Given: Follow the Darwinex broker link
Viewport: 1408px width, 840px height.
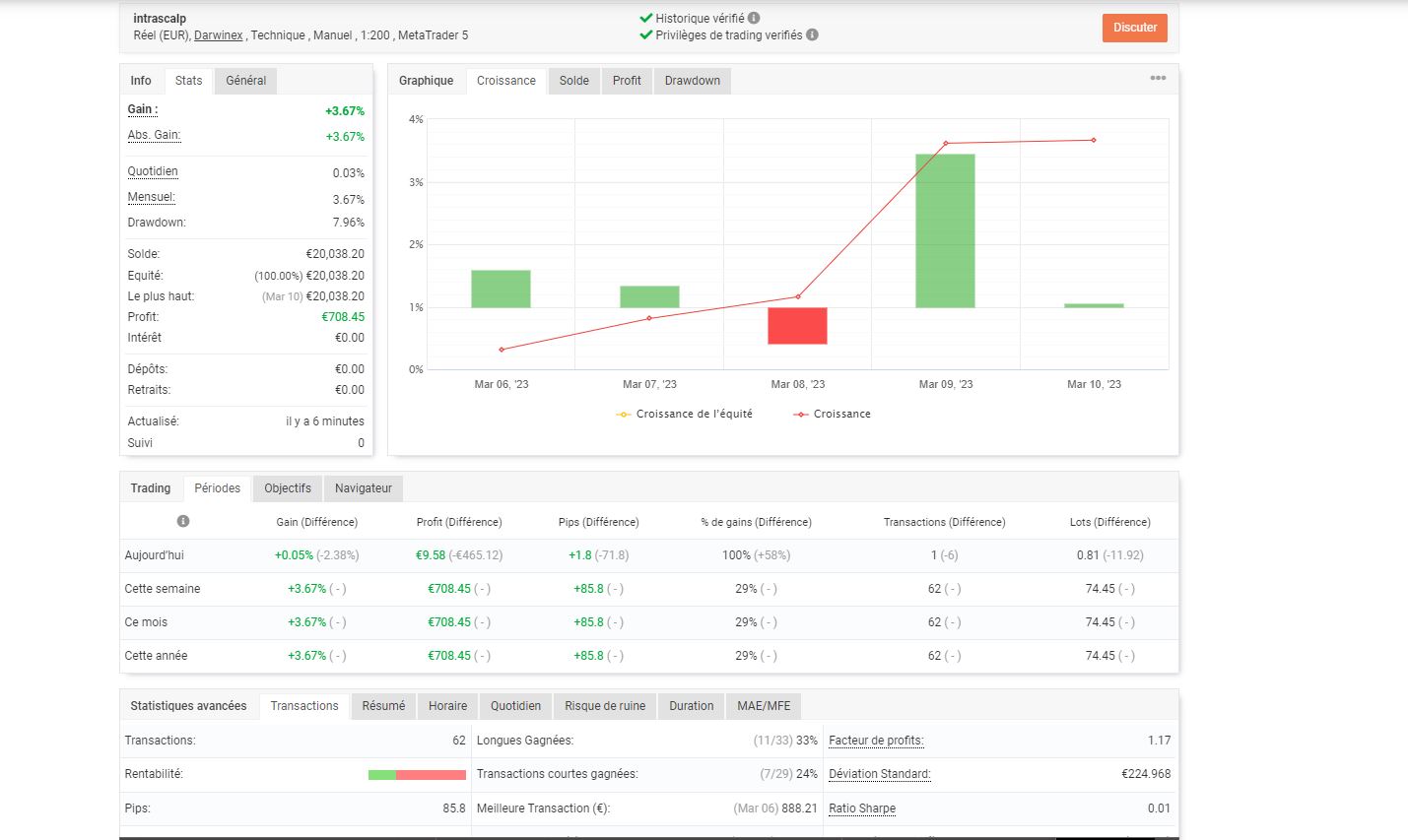Looking at the screenshot, I should coord(219,35).
